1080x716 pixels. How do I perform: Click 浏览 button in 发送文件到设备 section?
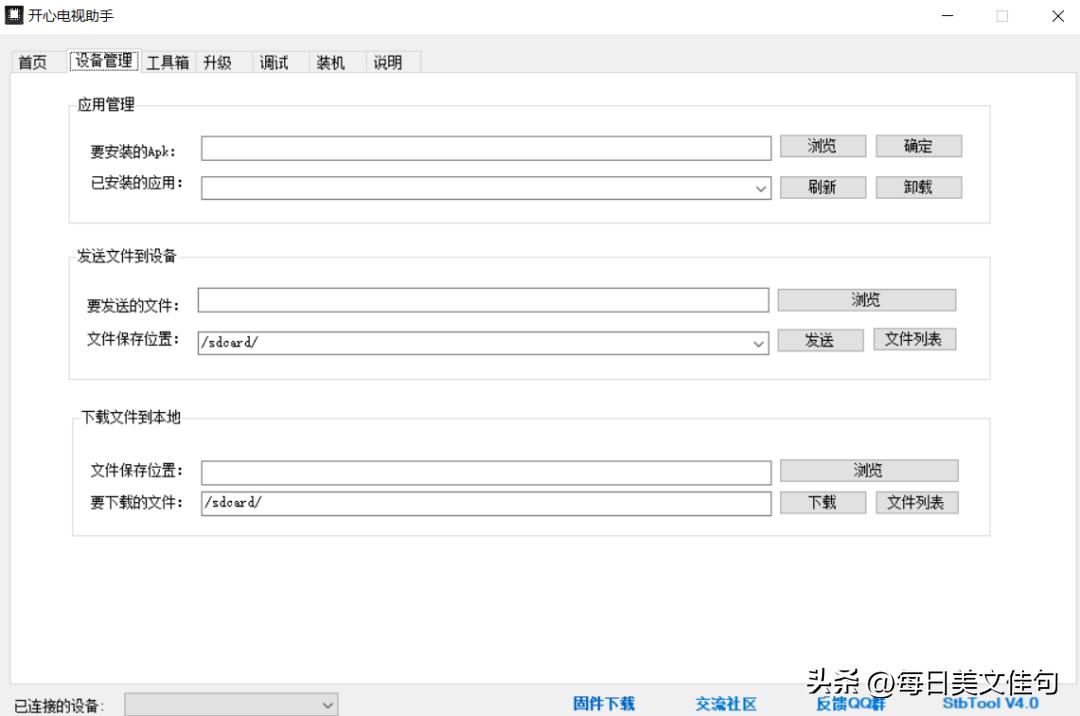pyautogui.click(x=866, y=299)
